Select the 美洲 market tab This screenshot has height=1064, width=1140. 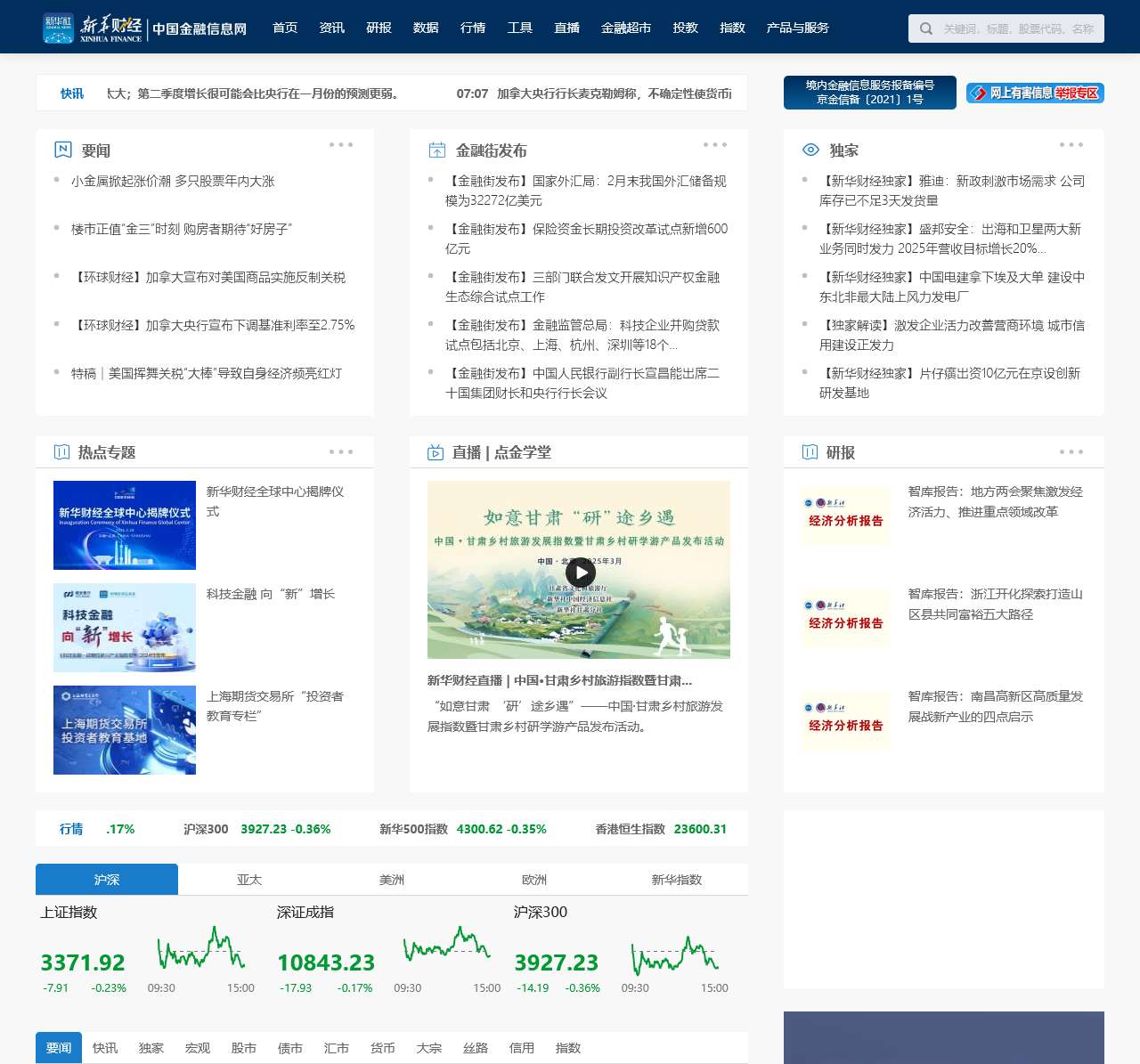(x=392, y=880)
